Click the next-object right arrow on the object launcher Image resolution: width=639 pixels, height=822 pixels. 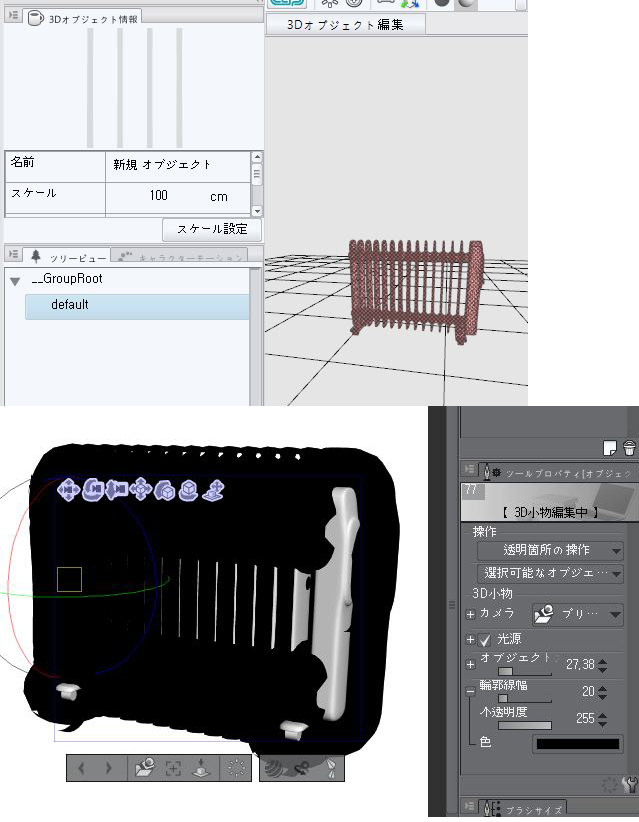[109, 768]
